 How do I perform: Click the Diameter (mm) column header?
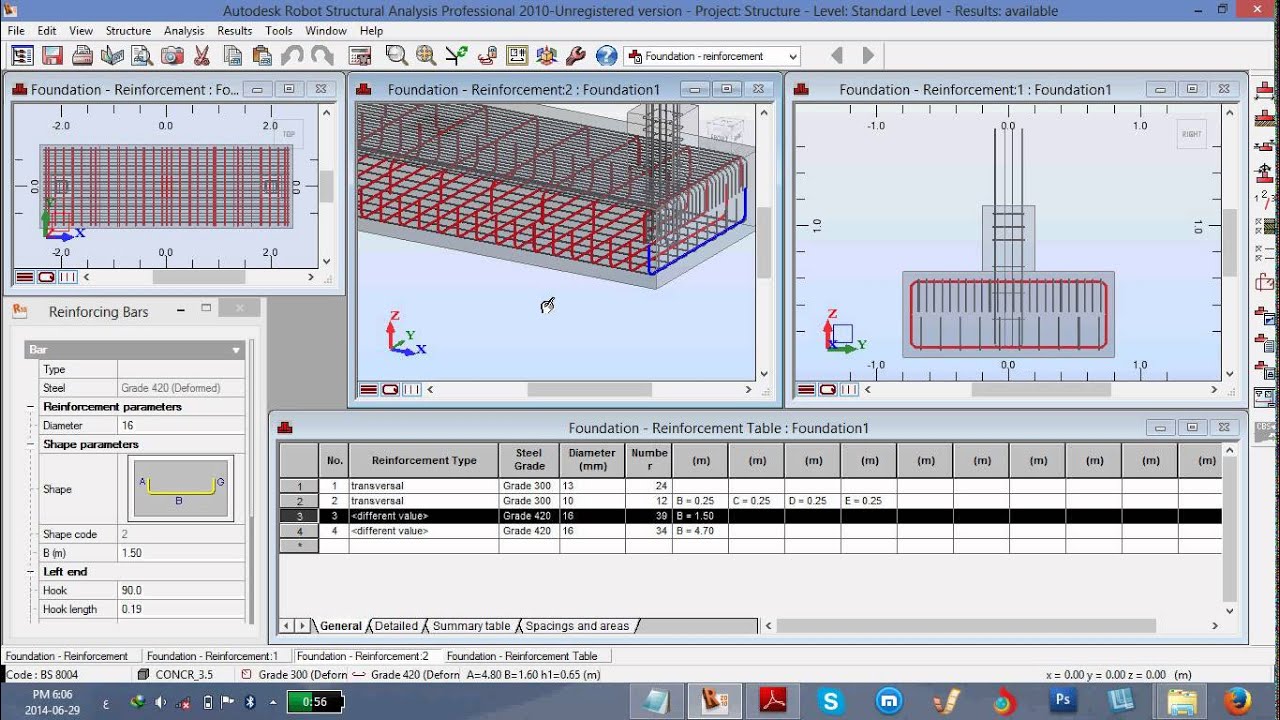[592, 460]
